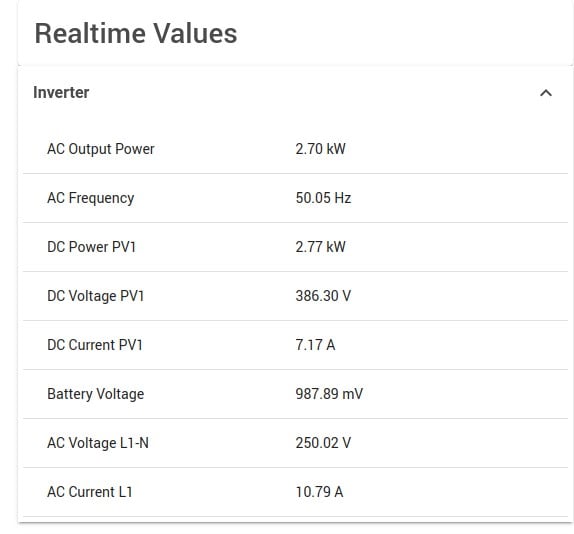Select the AC Current L1 label
This screenshot has width=574, height=534.
(x=90, y=492)
